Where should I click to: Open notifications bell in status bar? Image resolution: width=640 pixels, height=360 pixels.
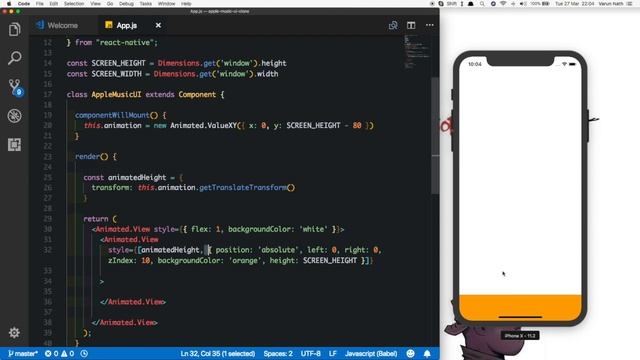click(x=427, y=353)
